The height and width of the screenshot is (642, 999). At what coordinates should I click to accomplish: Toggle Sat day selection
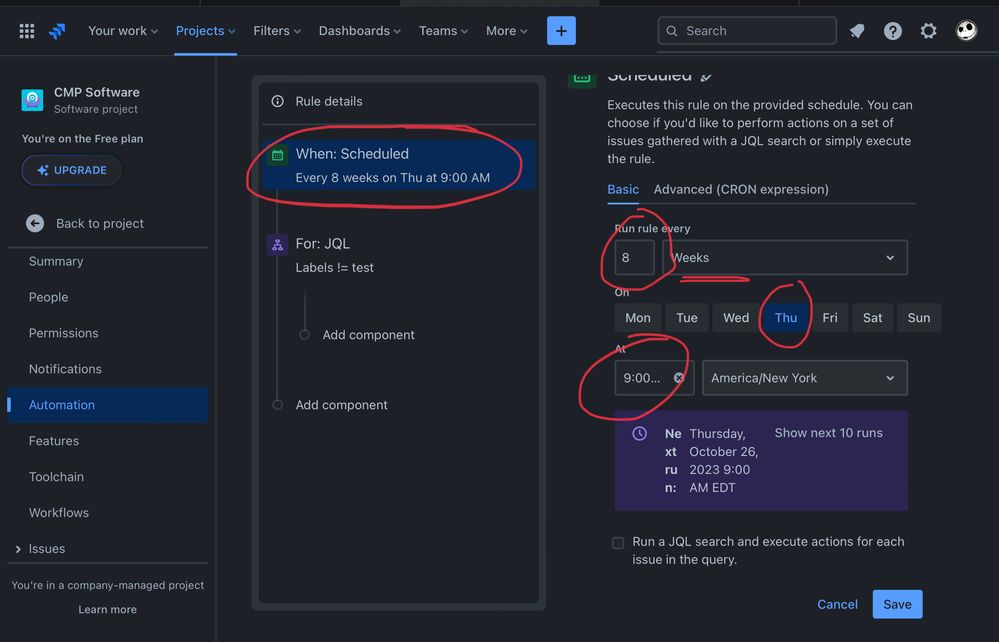(872, 318)
